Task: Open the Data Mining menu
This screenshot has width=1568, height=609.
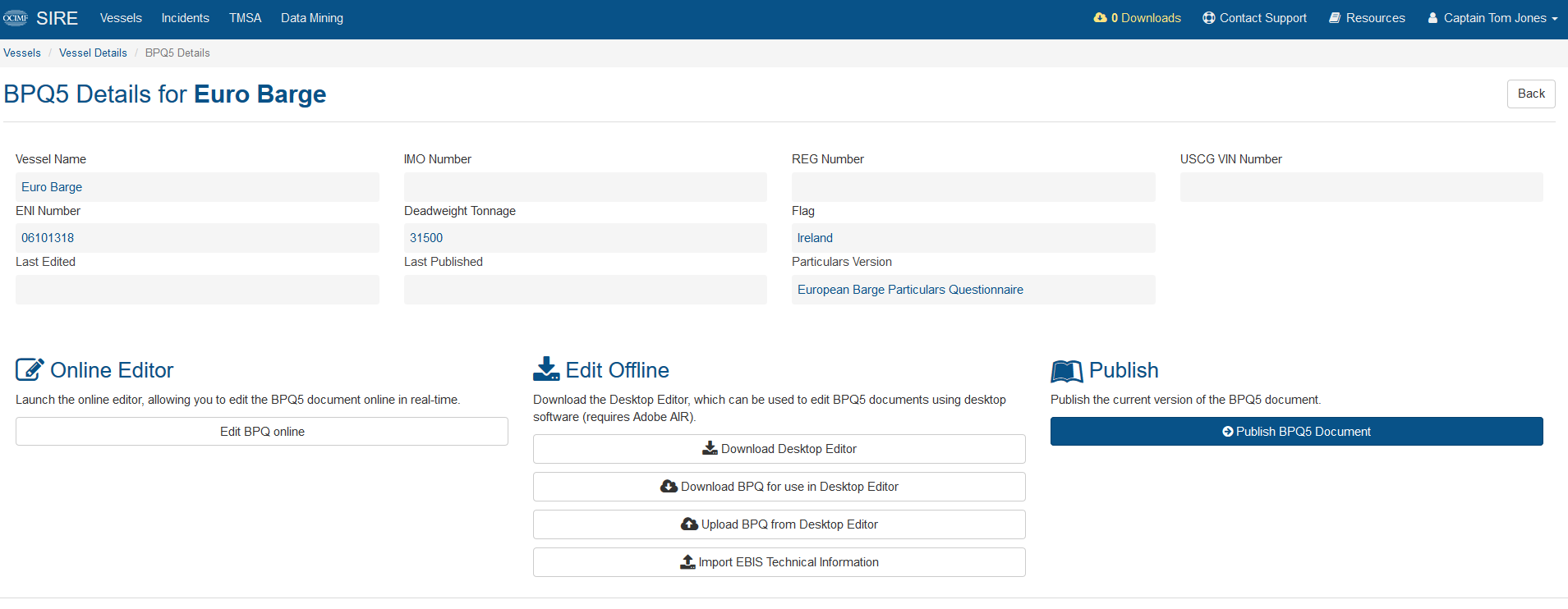Action: pos(312,18)
